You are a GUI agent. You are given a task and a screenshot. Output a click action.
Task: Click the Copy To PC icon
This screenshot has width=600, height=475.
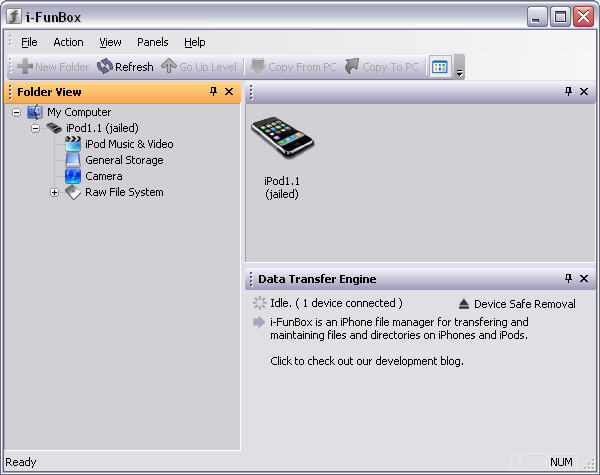(351, 67)
